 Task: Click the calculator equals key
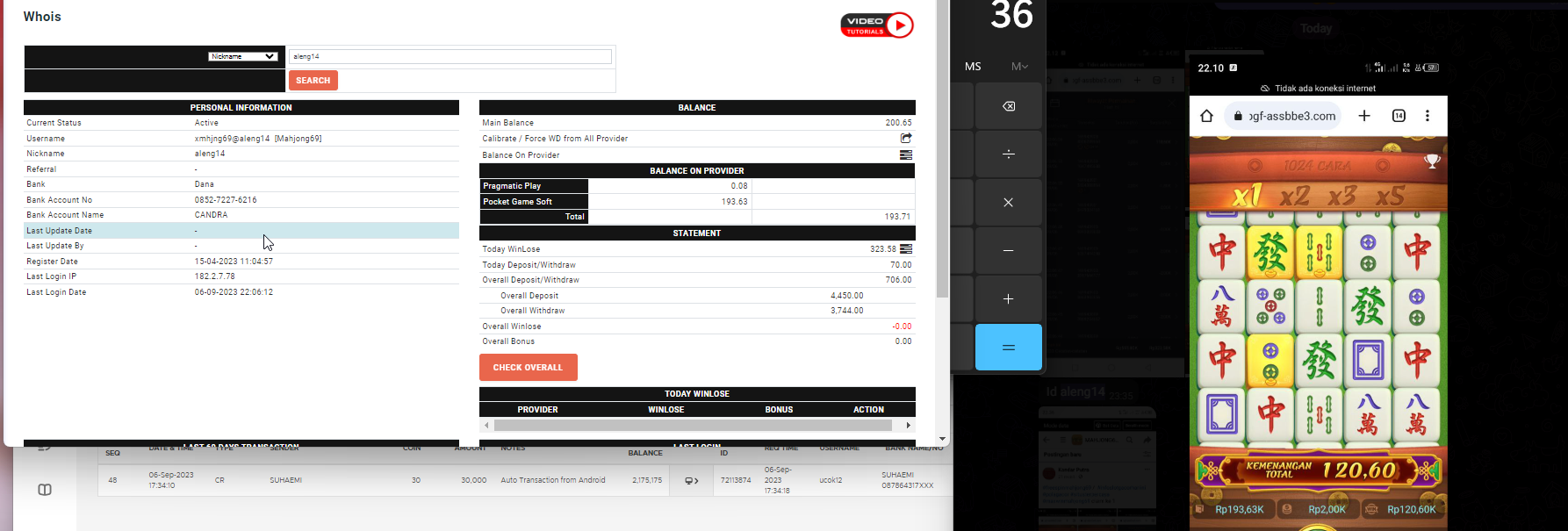point(1009,348)
